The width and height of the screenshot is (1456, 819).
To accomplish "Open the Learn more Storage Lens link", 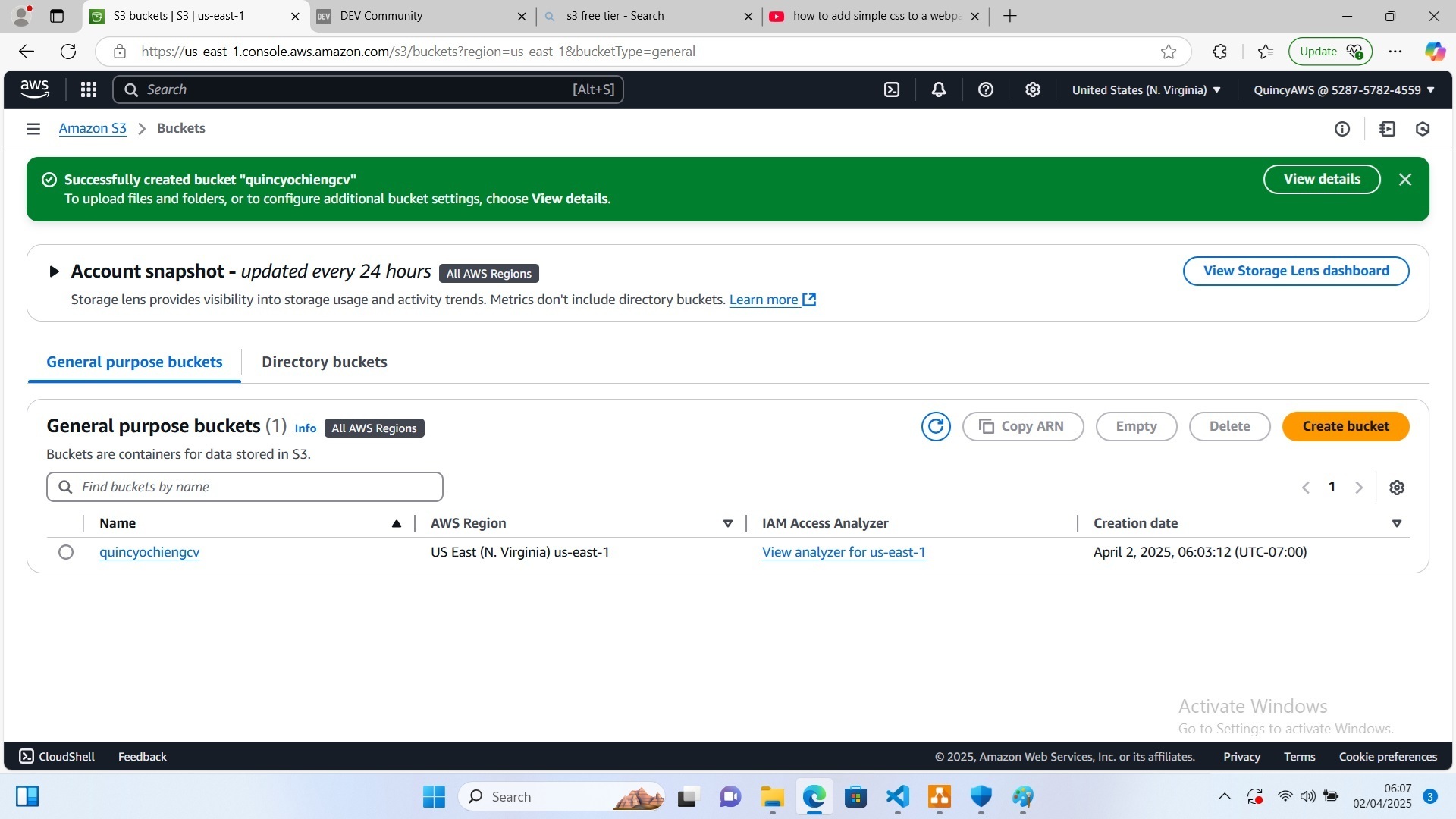I will point(772,300).
